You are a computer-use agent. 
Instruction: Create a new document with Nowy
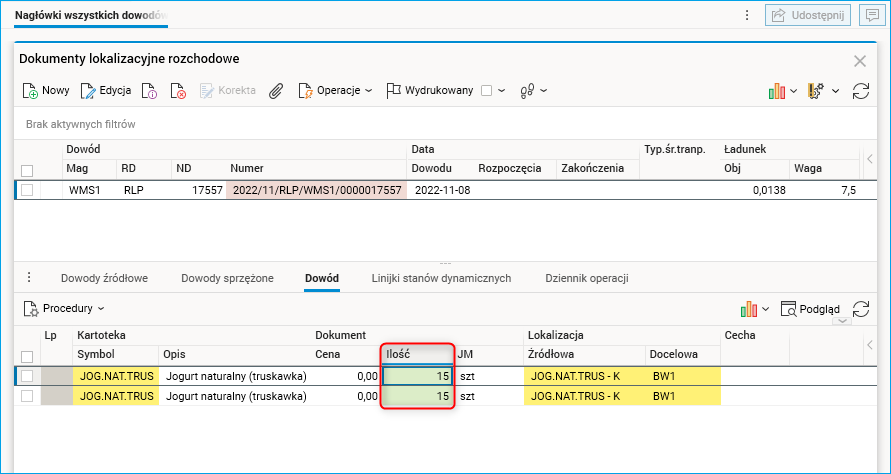click(46, 90)
